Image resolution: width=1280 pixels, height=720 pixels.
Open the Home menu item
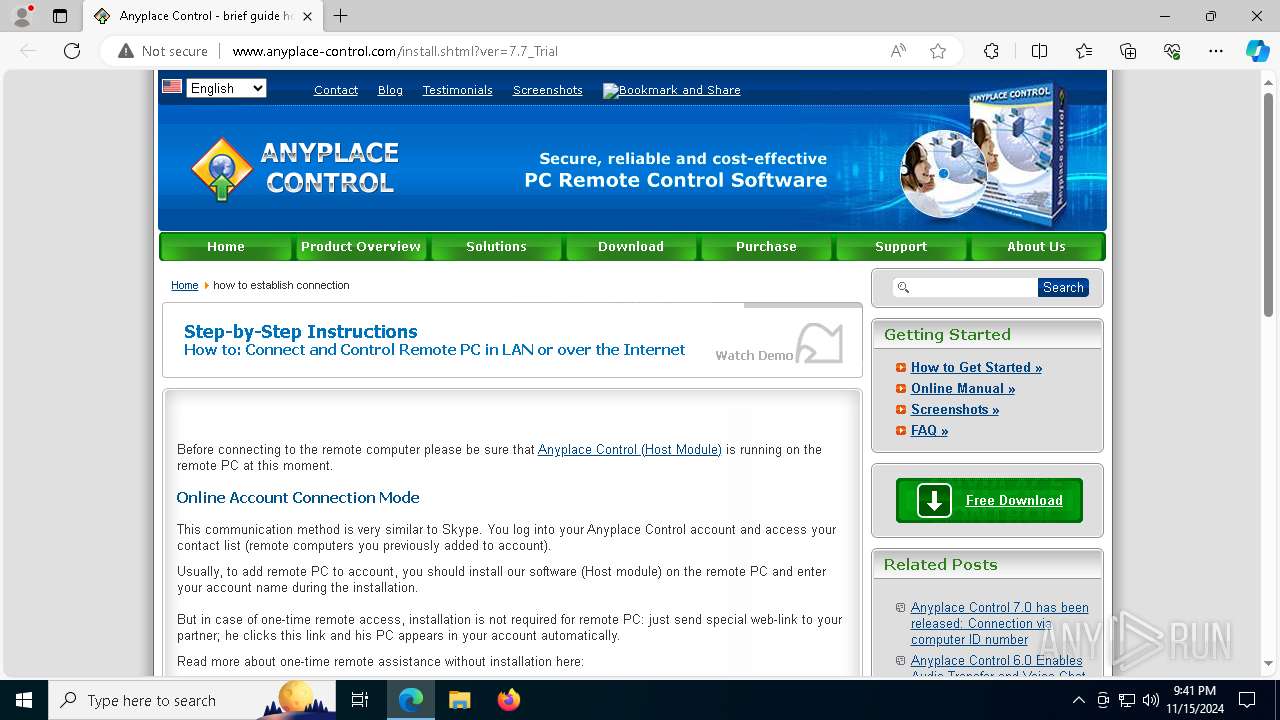[226, 246]
